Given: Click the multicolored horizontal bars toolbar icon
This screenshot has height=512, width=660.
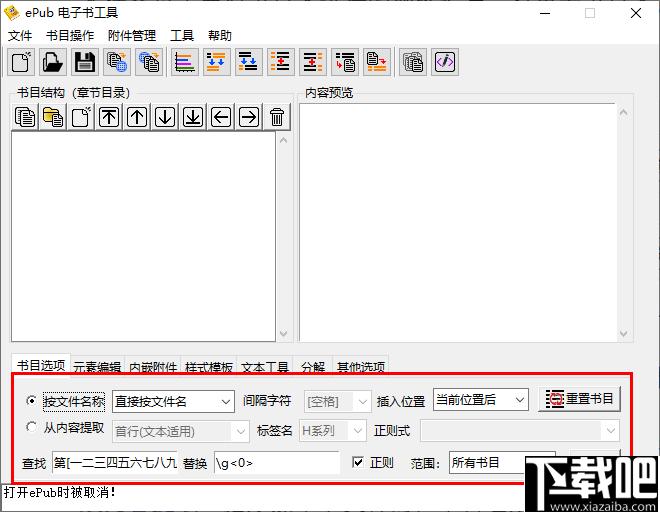Looking at the screenshot, I should [x=184, y=62].
